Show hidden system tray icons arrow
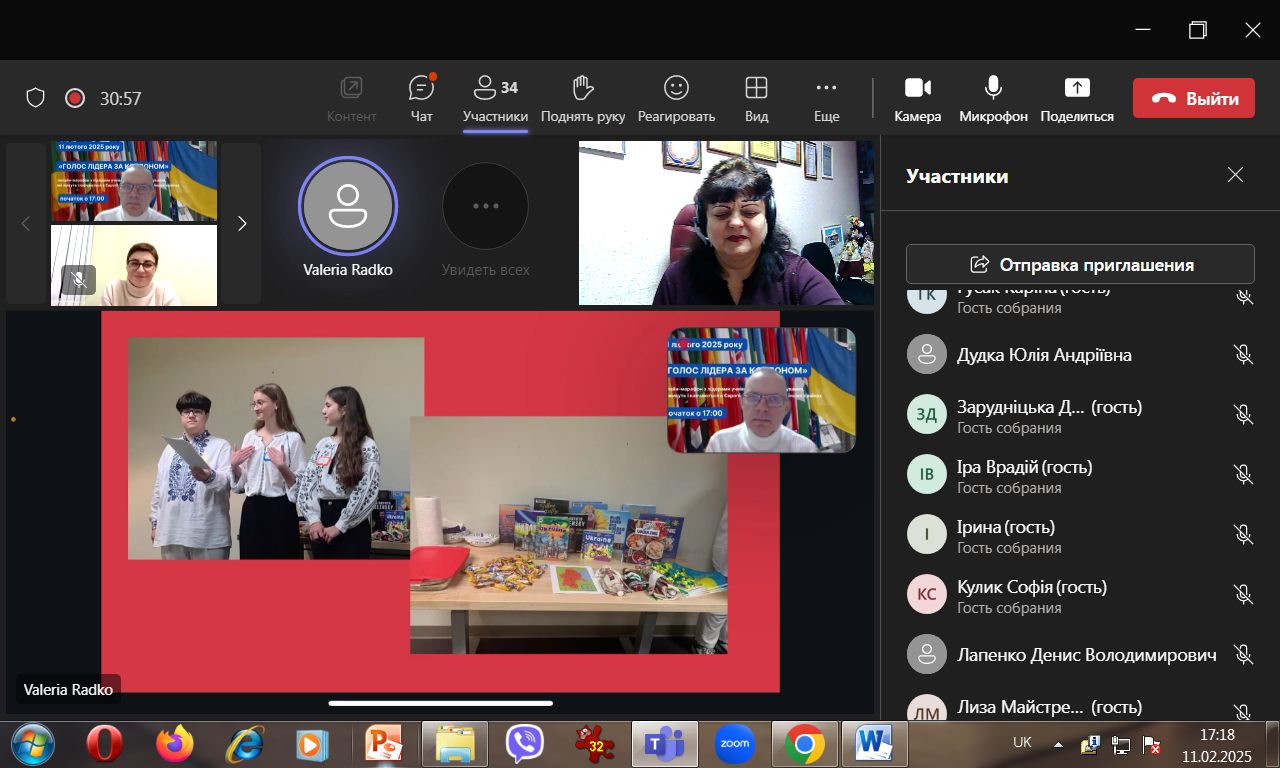 tap(1058, 745)
